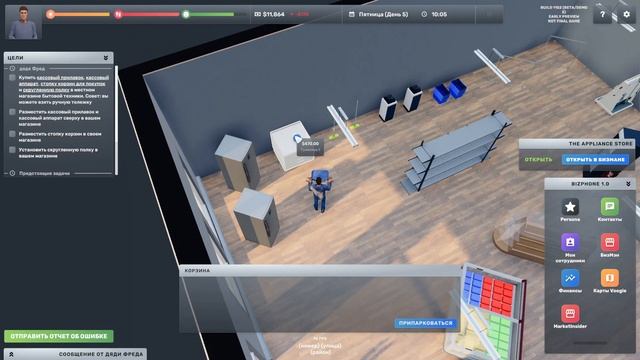Check the buy-equipment objective checkbox

(x=12, y=78)
